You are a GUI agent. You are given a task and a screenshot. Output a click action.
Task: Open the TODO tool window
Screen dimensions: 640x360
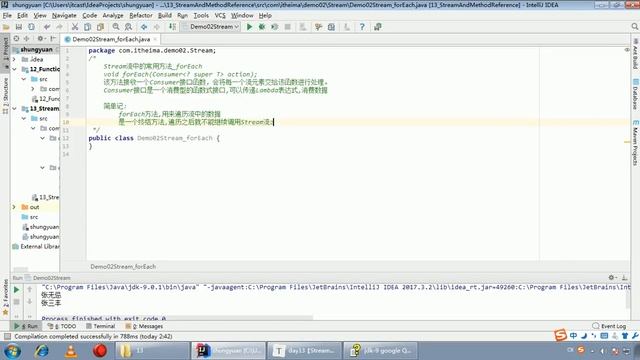[x=62, y=326]
